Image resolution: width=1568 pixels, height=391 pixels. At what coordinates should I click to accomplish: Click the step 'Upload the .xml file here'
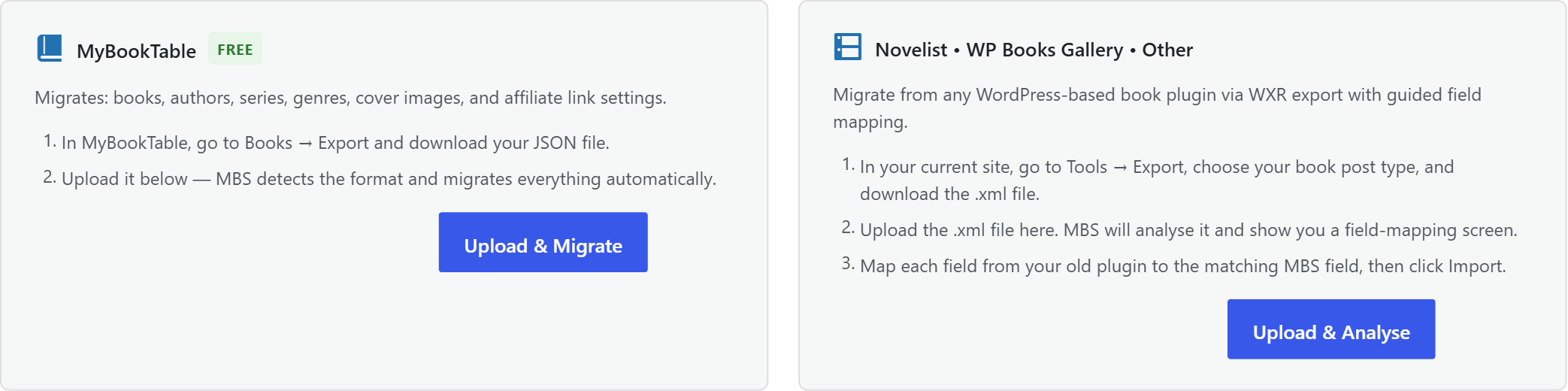point(1188,230)
